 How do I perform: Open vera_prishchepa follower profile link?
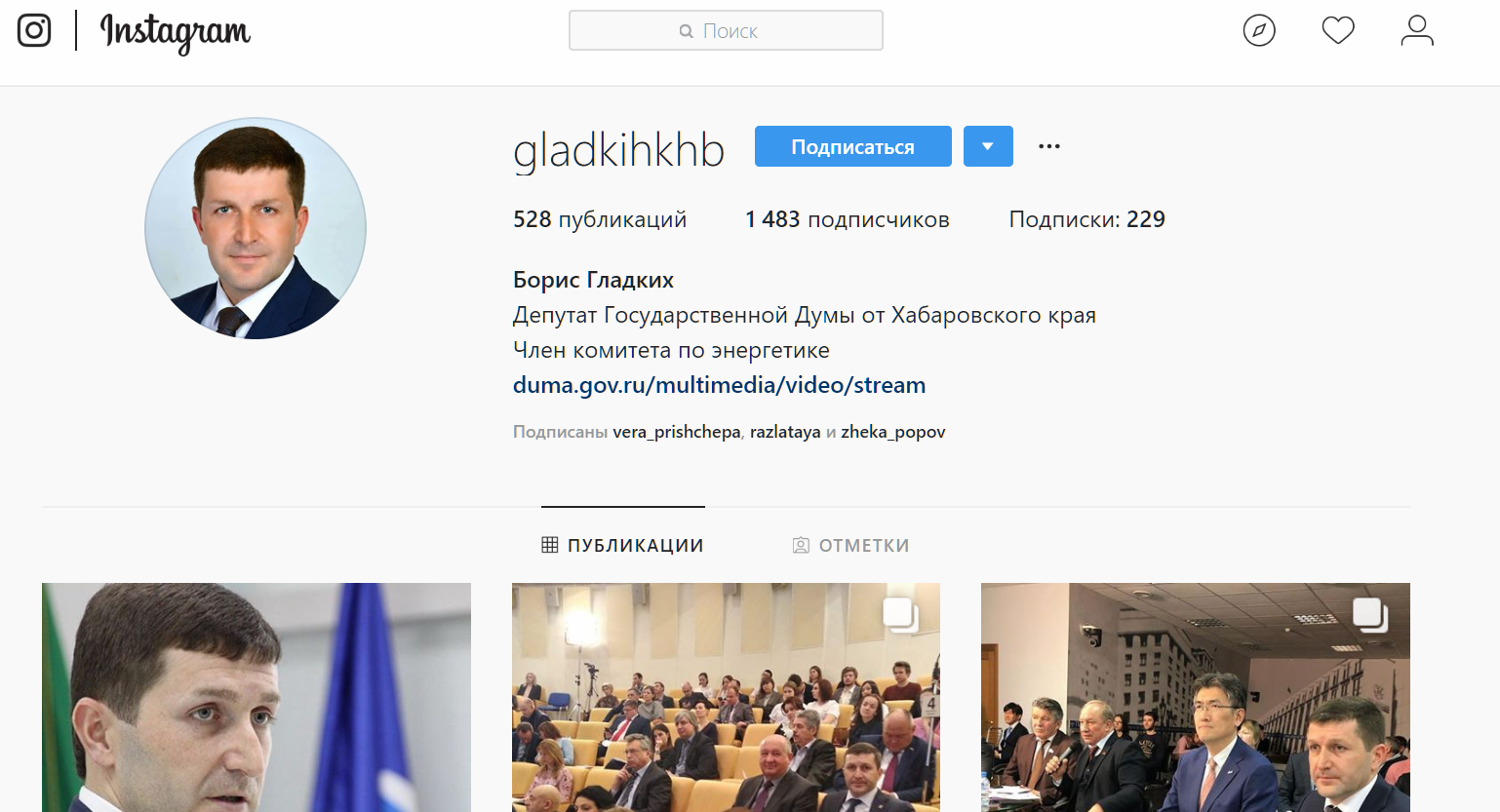point(676,432)
